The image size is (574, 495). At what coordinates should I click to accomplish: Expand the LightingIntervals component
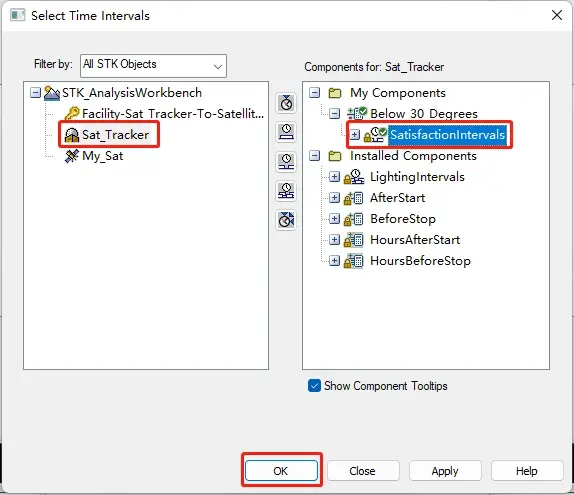pyautogui.click(x=334, y=177)
